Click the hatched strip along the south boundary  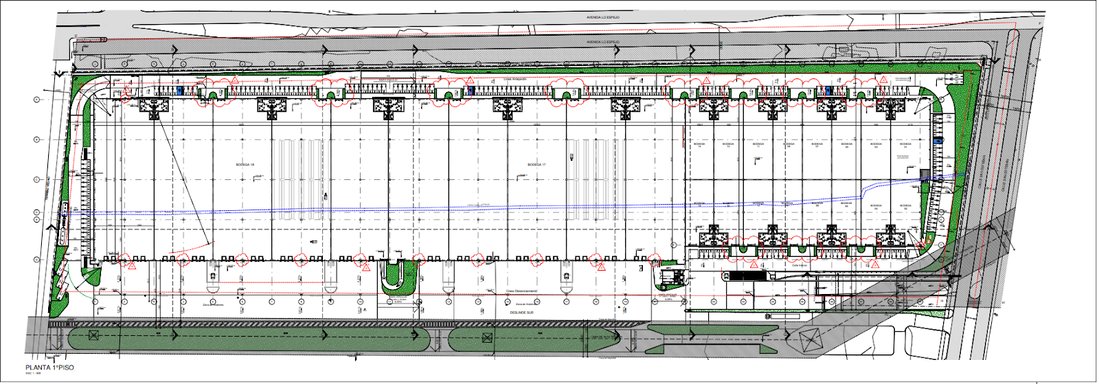pos(347,324)
